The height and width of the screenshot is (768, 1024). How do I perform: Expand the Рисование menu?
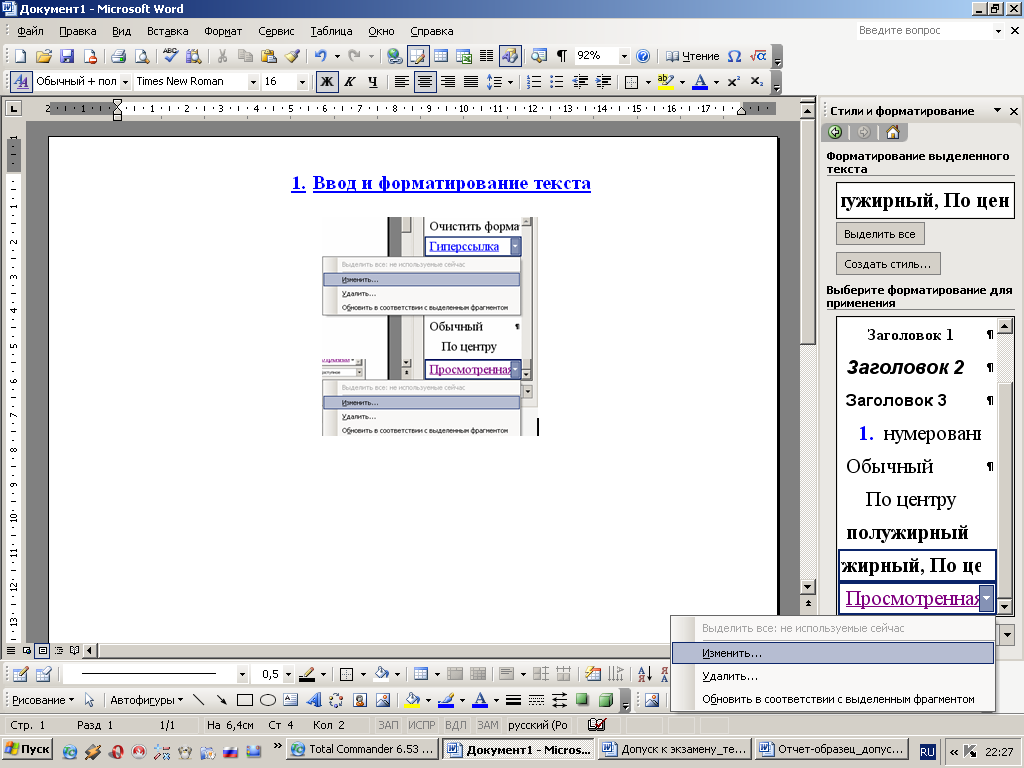click(43, 700)
